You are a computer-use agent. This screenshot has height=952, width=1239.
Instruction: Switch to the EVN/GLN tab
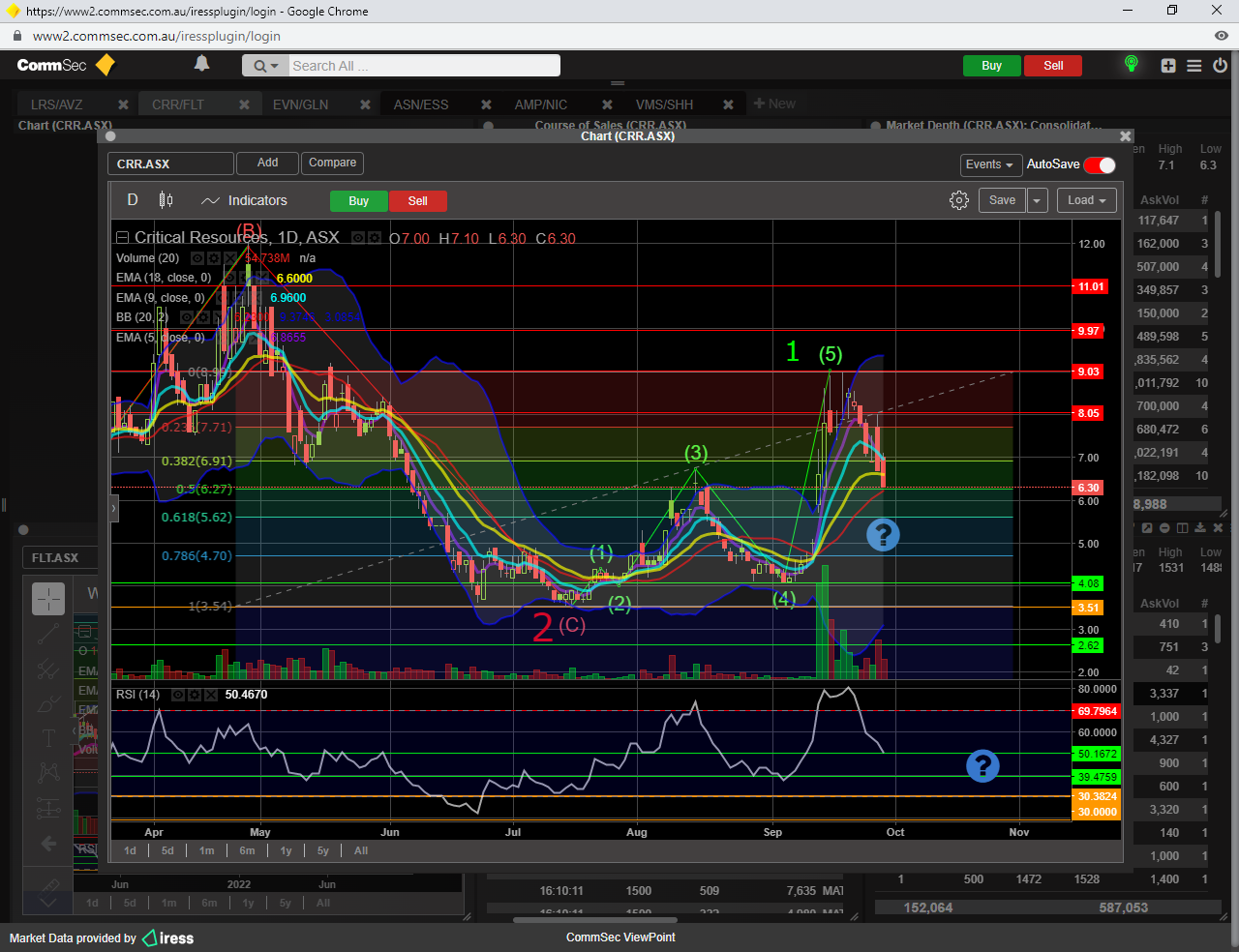pos(300,104)
